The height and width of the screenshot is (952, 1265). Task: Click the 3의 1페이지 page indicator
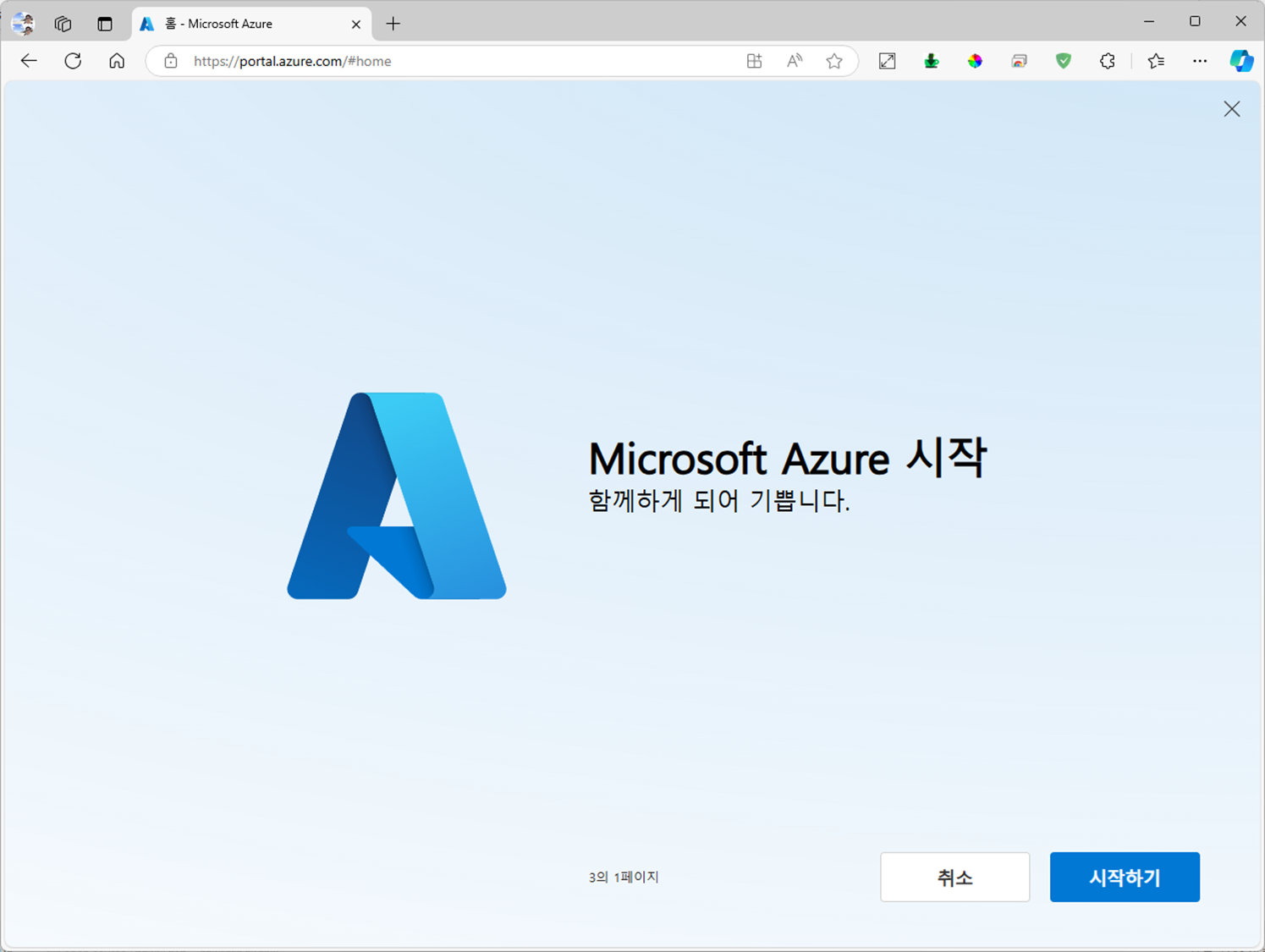tap(624, 878)
